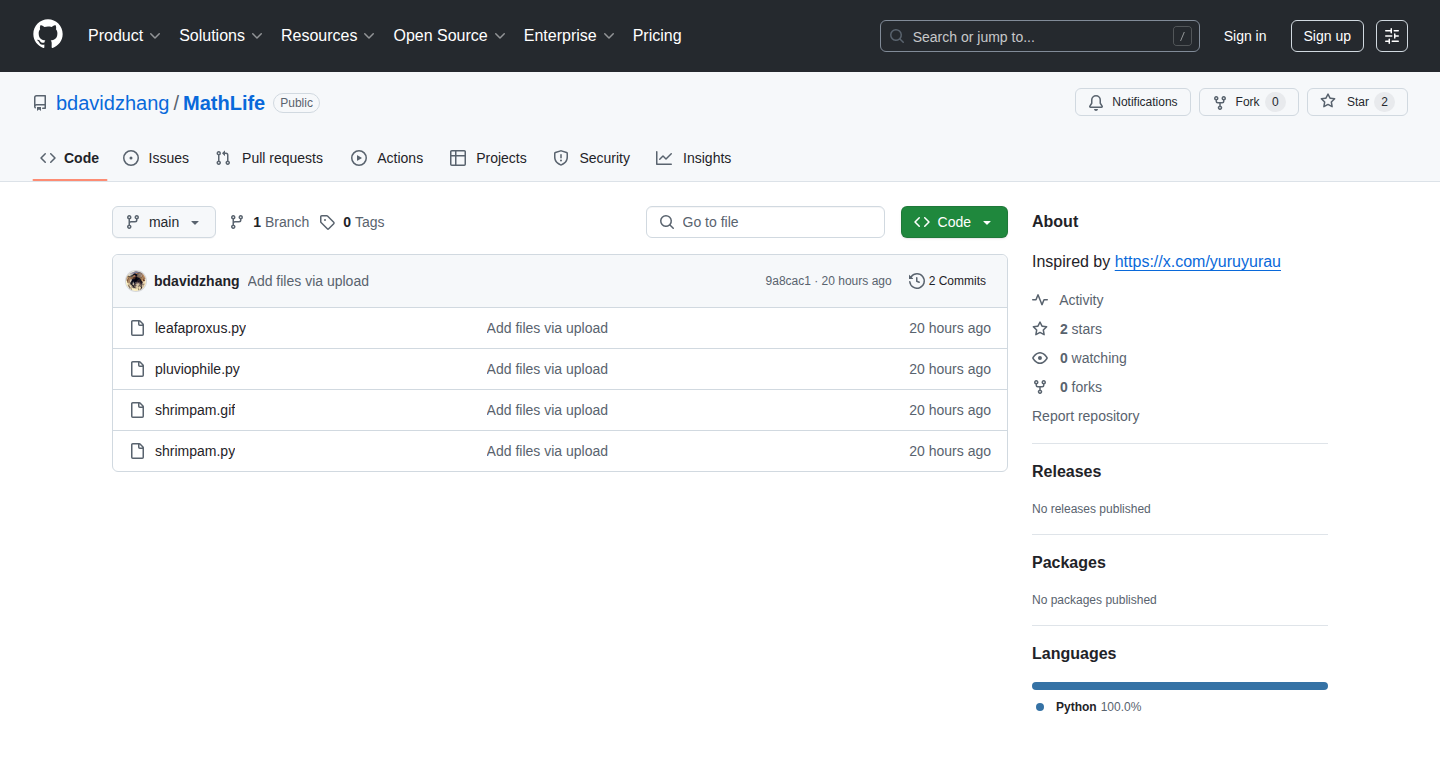Screen dimensions: 1440x761
Task: Open the GitHub logo homepage
Action: pyautogui.click(x=48, y=35)
